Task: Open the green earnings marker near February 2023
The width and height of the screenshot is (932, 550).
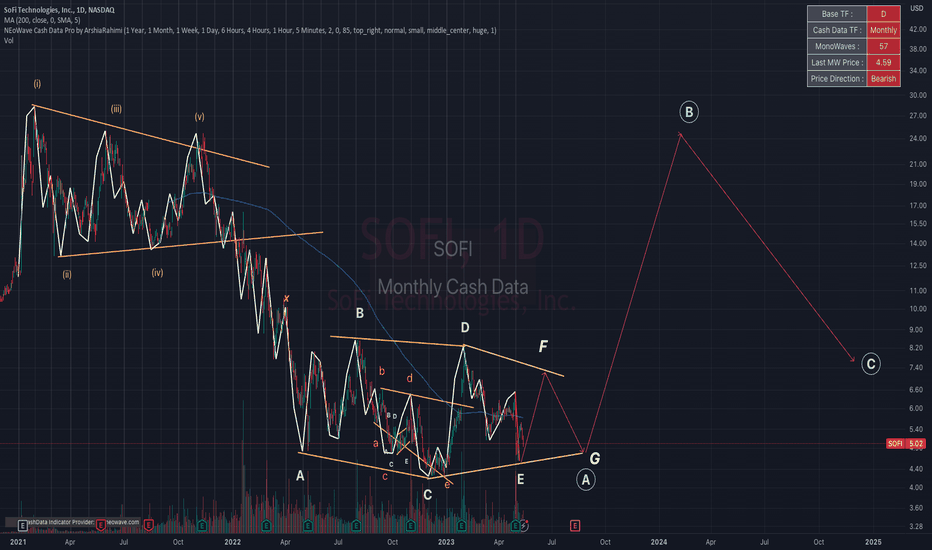Action: (462, 526)
